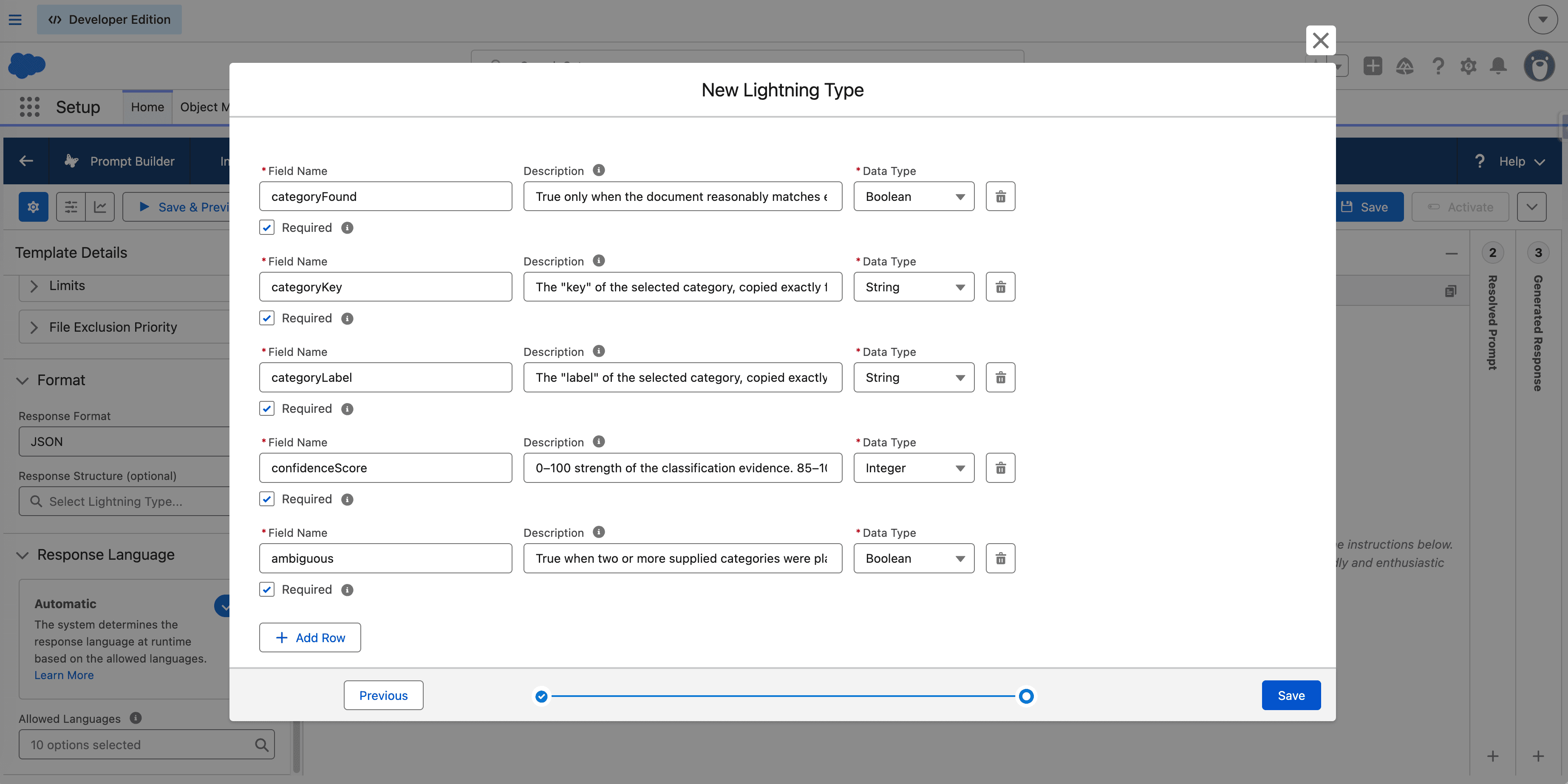The height and width of the screenshot is (784, 1568).
Task: Open the App Launcher grid
Action: pos(29,107)
